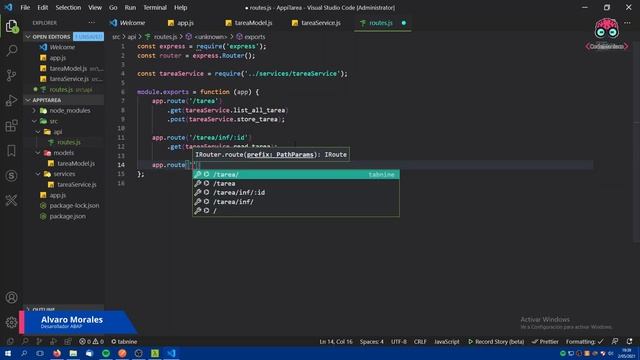
Task: Open the Selection menu
Action: click(x=68, y=7)
